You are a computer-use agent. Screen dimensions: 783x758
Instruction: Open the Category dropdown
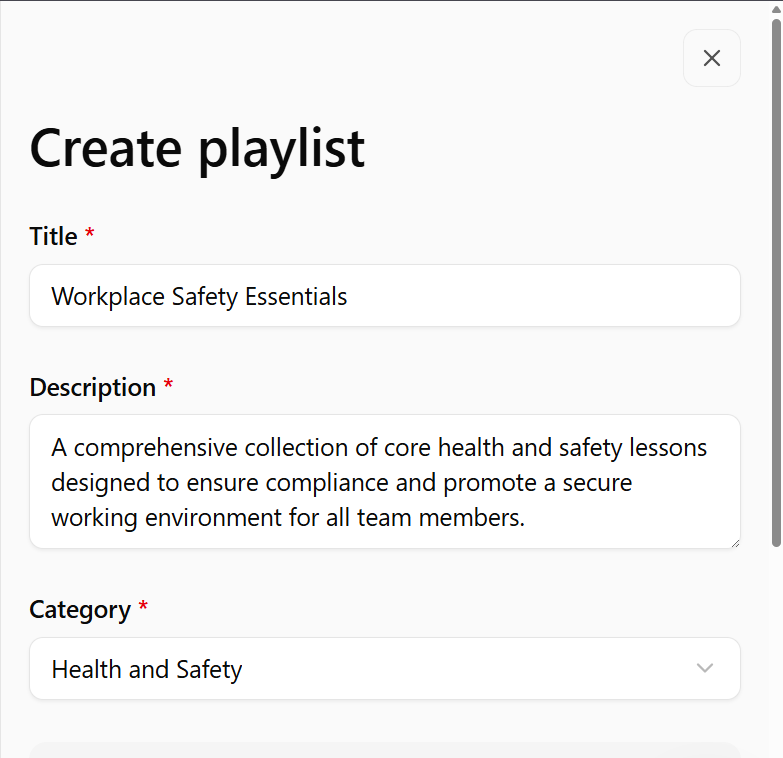[x=385, y=669]
